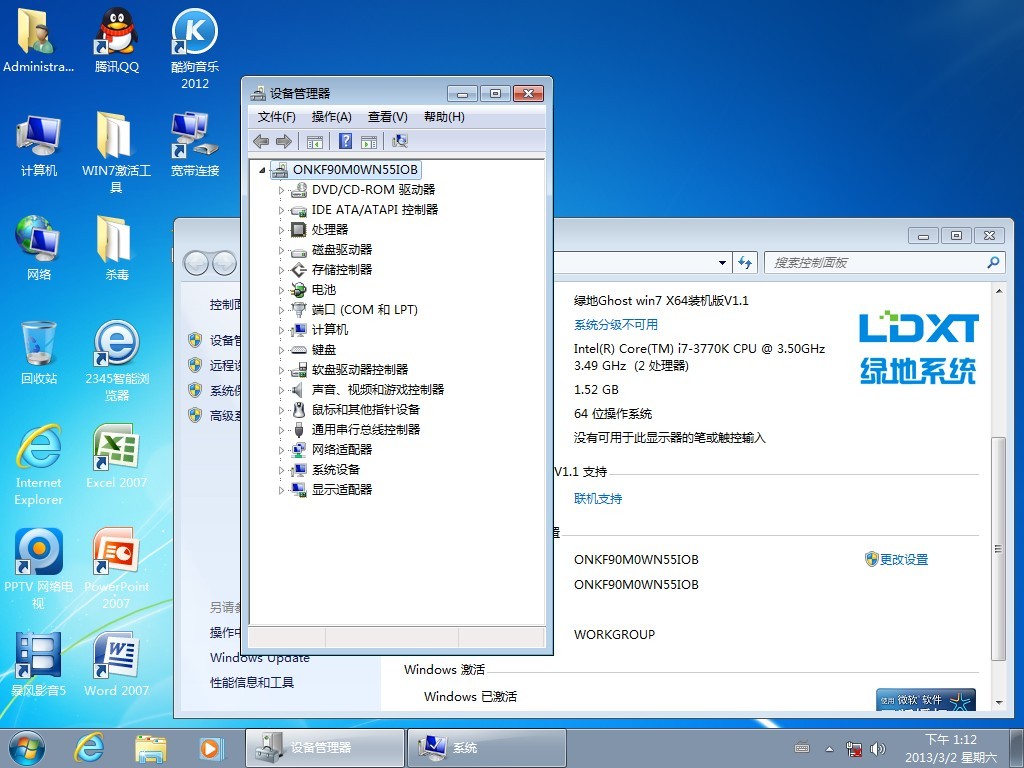
Task: Click refresh button in System window
Action: [x=744, y=263]
